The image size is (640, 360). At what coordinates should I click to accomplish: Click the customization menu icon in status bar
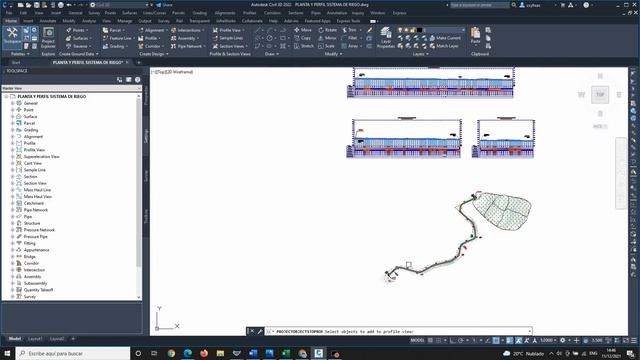[x=634, y=340]
